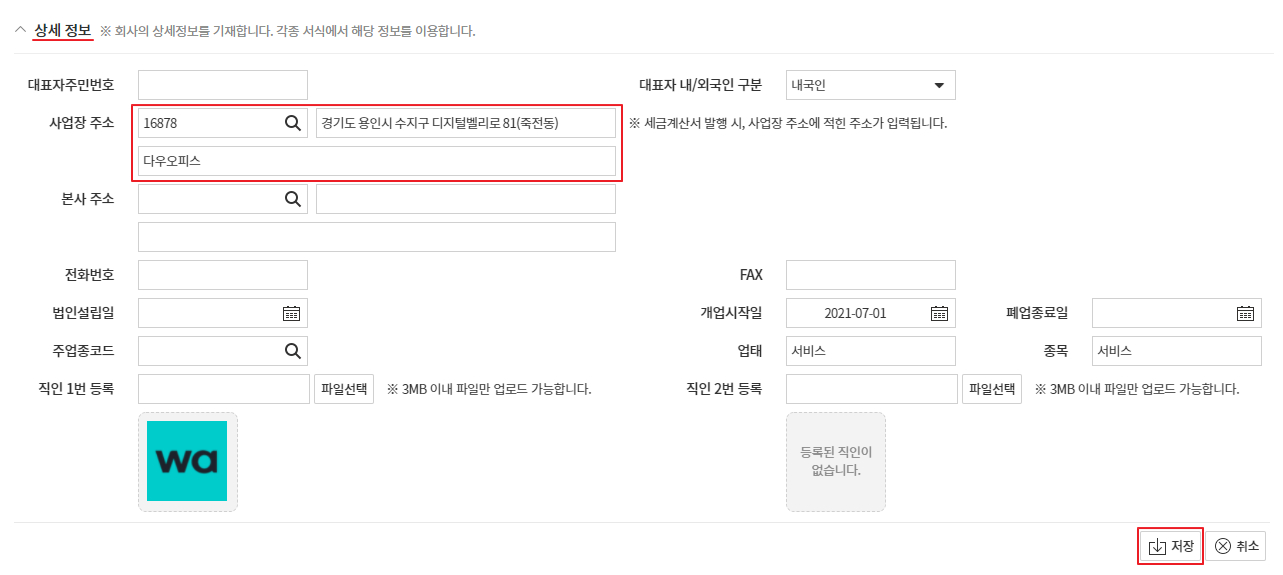The width and height of the screenshot is (1283, 575).
Task: Click the 상세 정보 section title
Action: click(63, 30)
